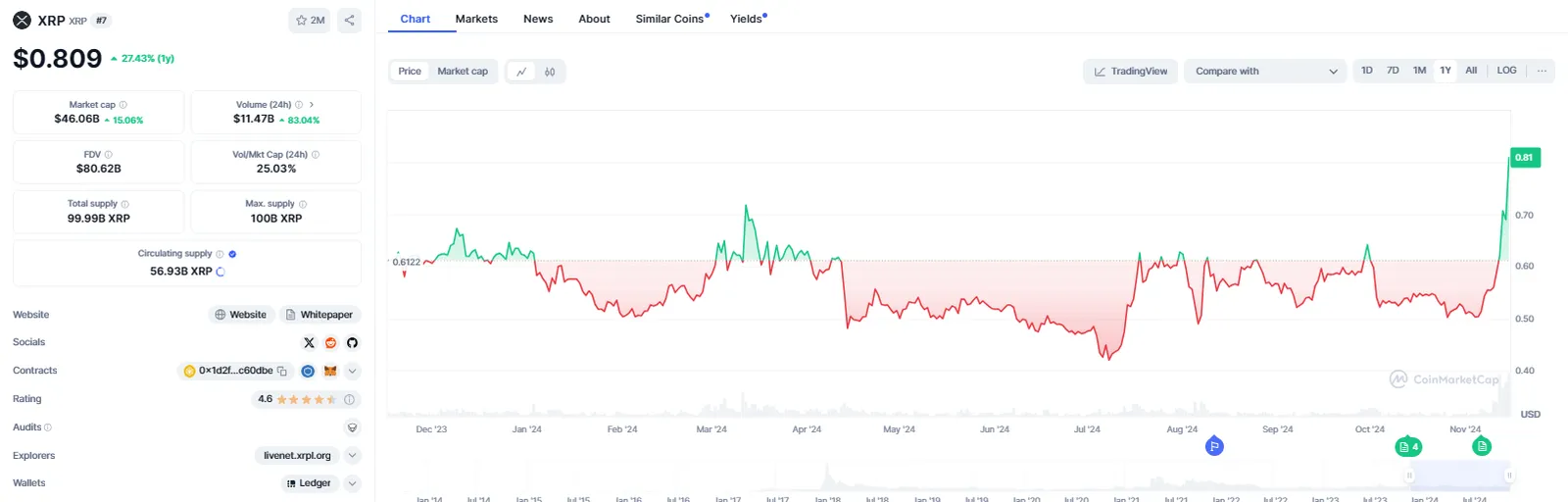The width and height of the screenshot is (1568, 502).
Task: Open Volume (24h) details arrow
Action: coord(312,105)
